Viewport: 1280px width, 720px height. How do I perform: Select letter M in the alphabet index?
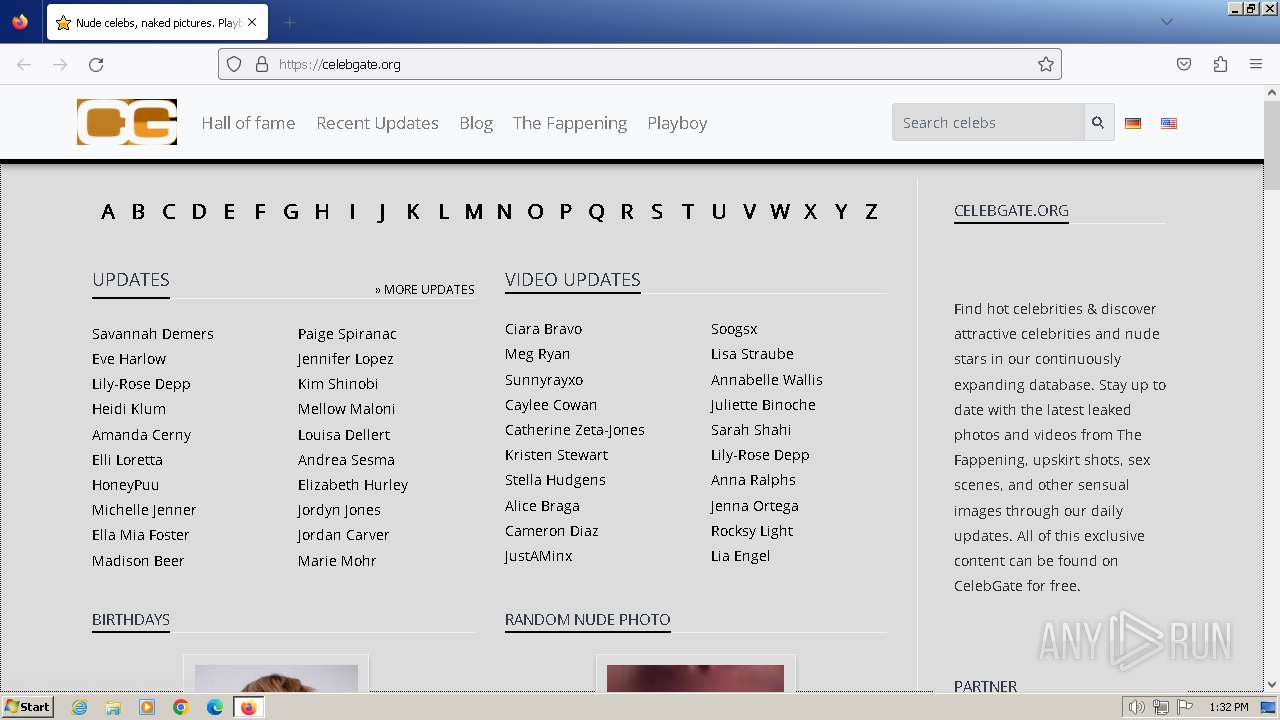point(474,211)
